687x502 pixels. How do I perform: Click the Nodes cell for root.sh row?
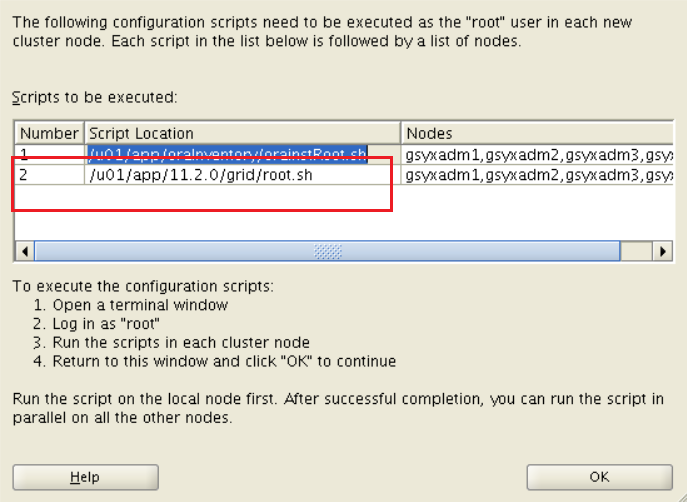537,175
